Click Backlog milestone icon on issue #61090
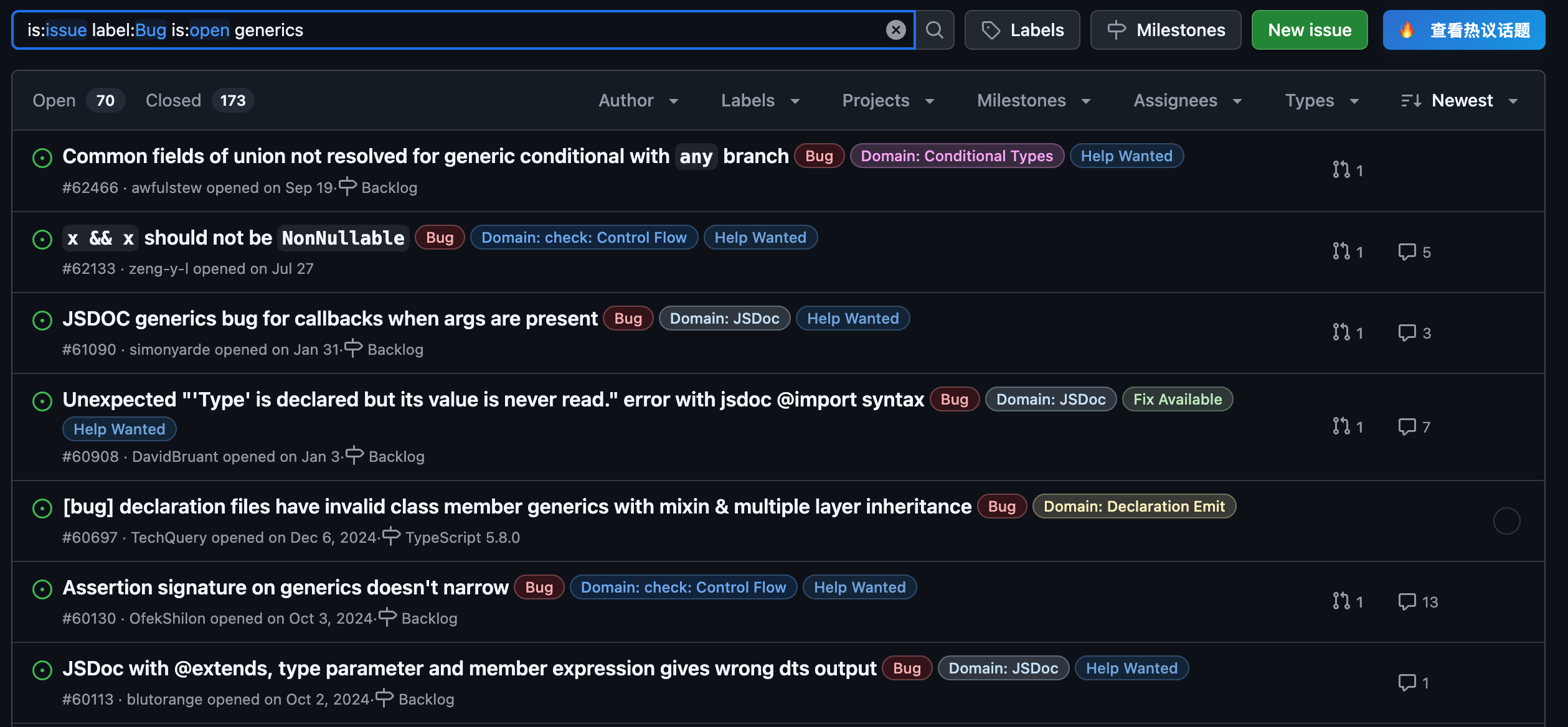 [353, 348]
